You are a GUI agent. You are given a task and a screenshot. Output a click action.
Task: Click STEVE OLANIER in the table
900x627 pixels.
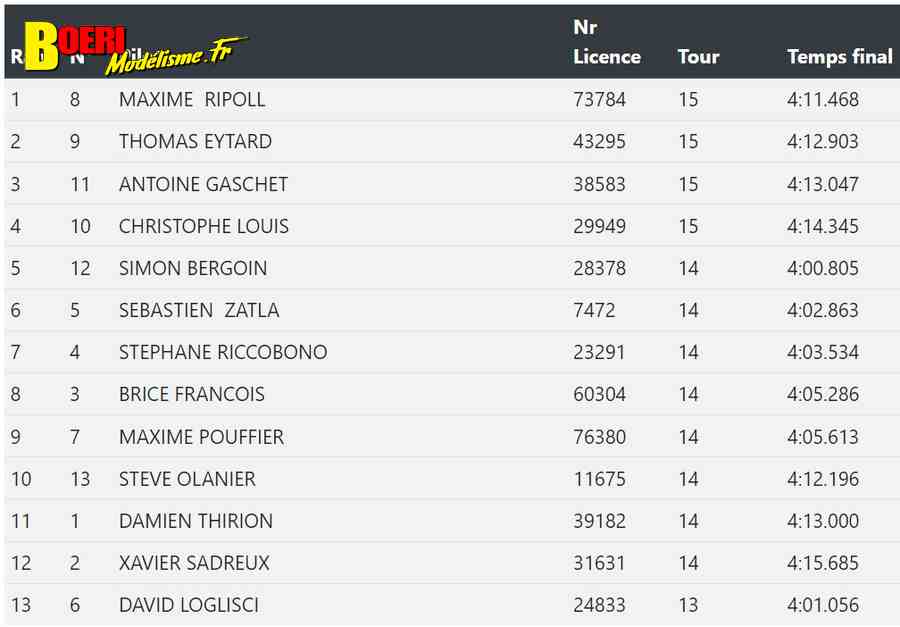click(x=187, y=479)
